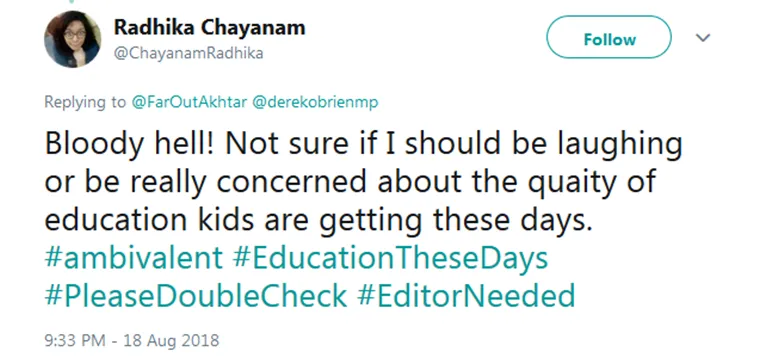Expand the tweet options chevron
Viewport: 759px width, 363px height.
click(x=703, y=38)
